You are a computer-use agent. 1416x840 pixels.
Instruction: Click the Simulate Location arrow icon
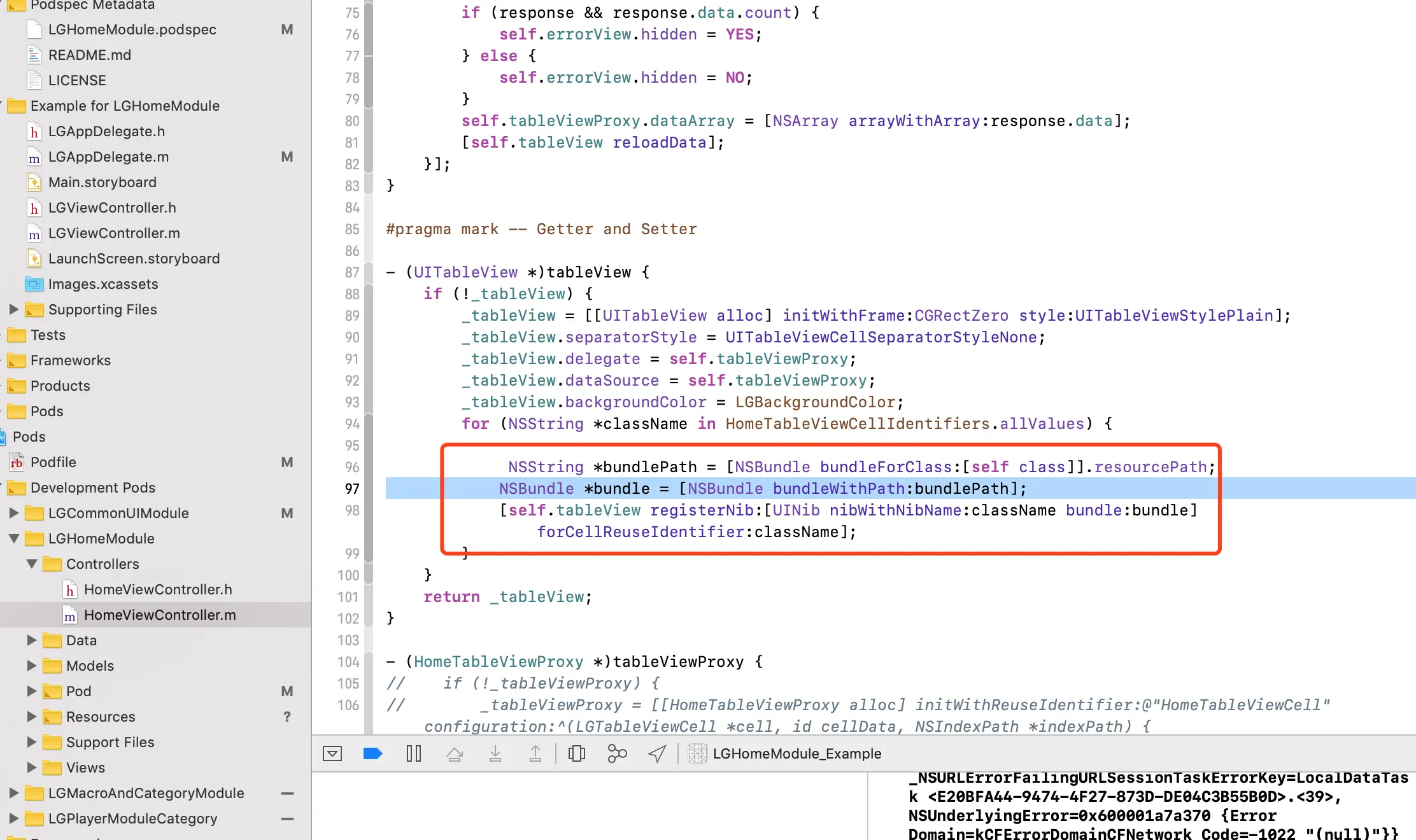(657, 754)
